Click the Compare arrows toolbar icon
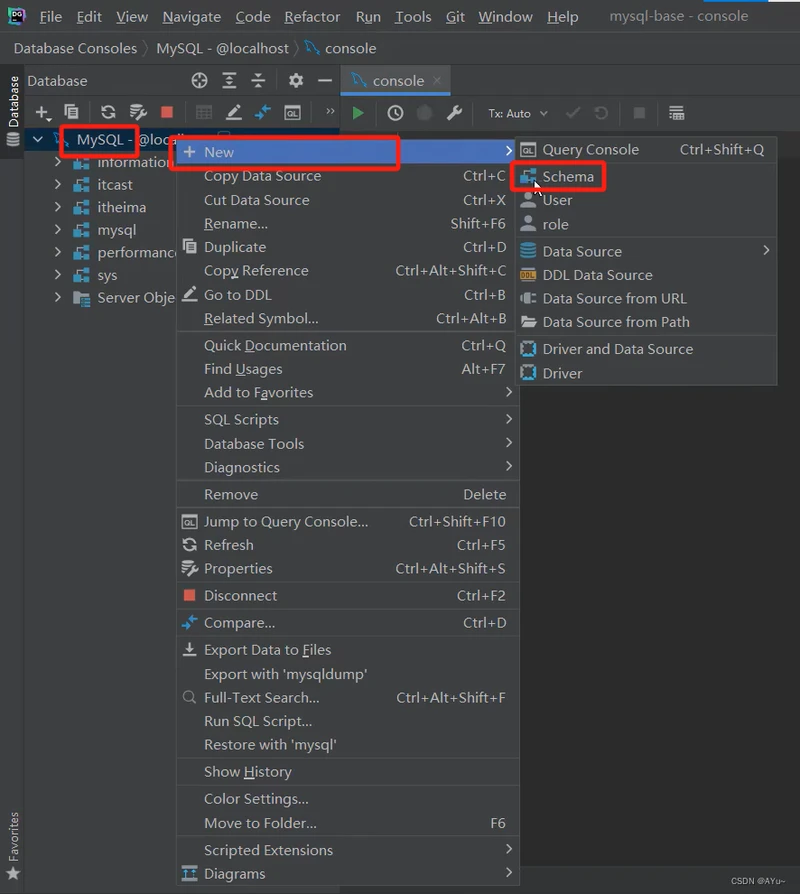This screenshot has width=800, height=894. point(262,112)
